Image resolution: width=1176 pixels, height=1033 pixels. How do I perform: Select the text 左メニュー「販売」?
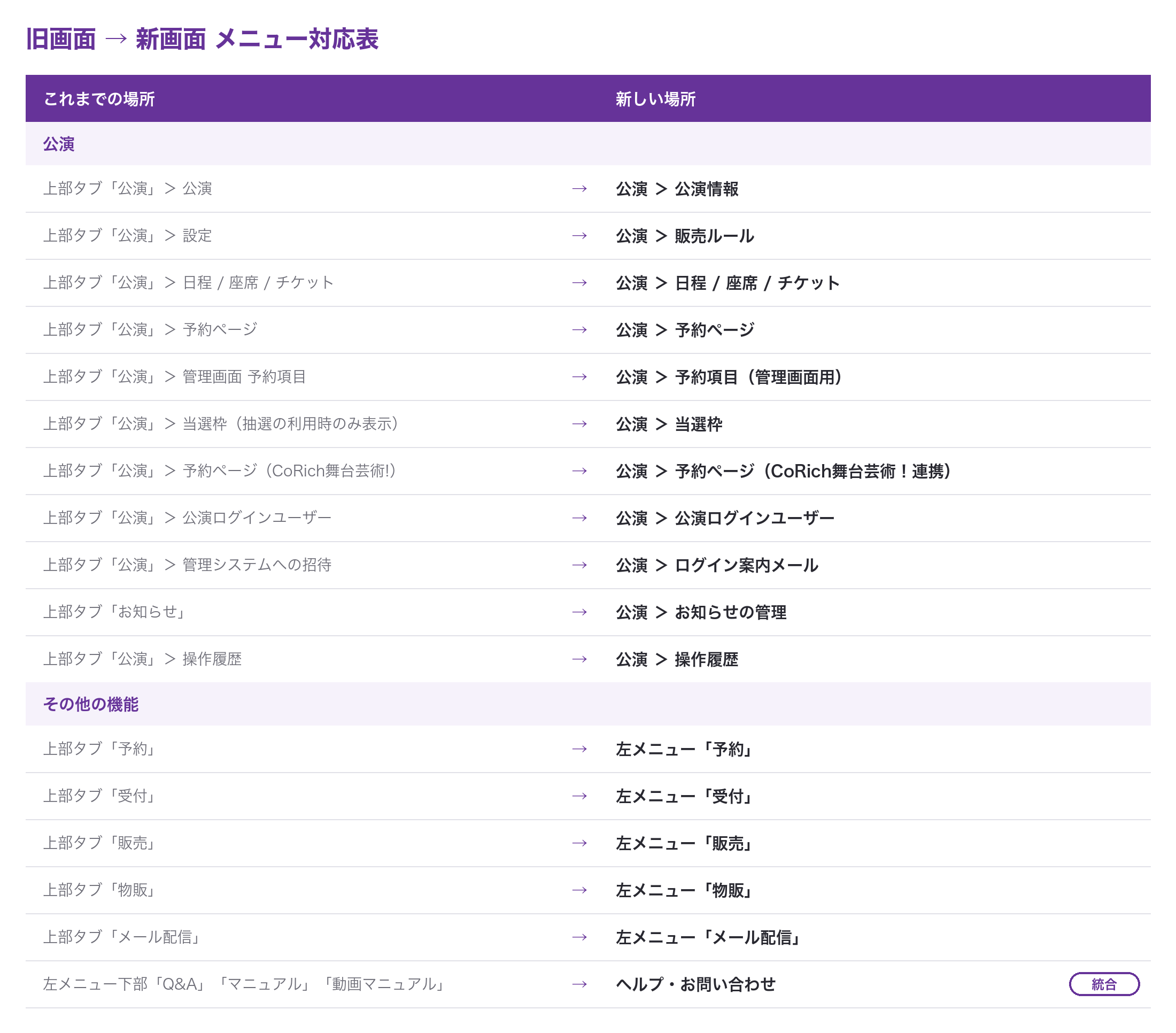pos(685,844)
